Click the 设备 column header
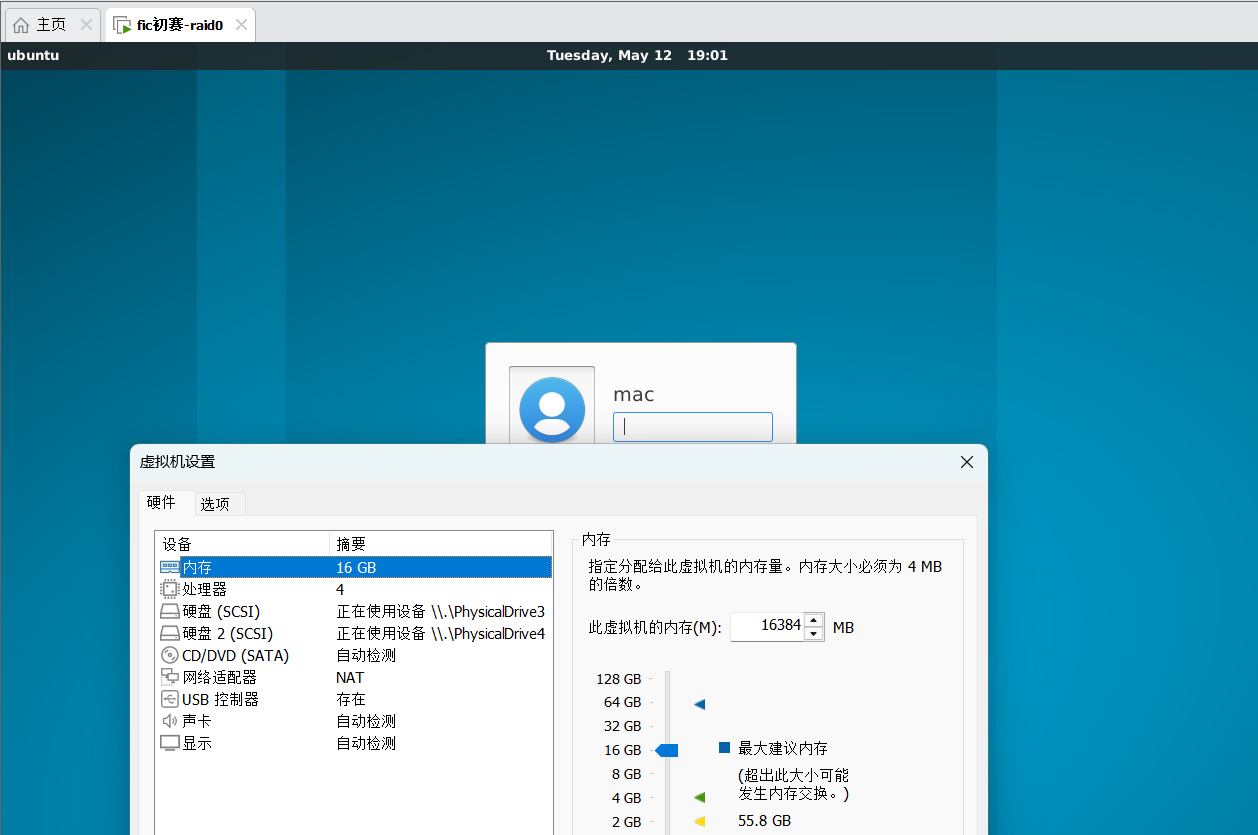The height and width of the screenshot is (835, 1258). 243,544
